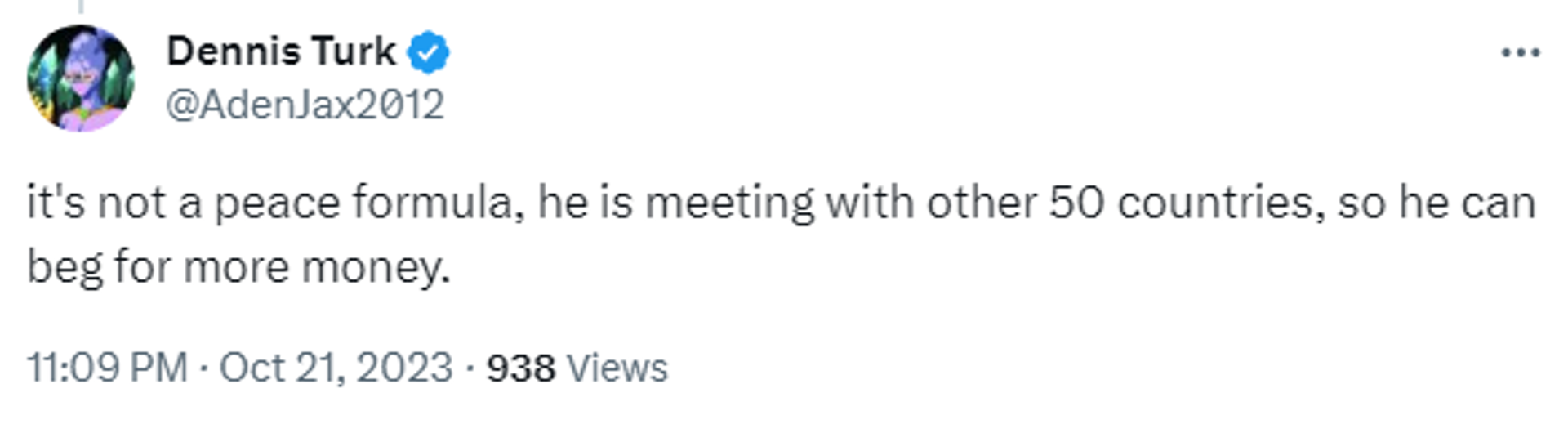Click the Views label
This screenshot has width=1568, height=424.
(617, 368)
